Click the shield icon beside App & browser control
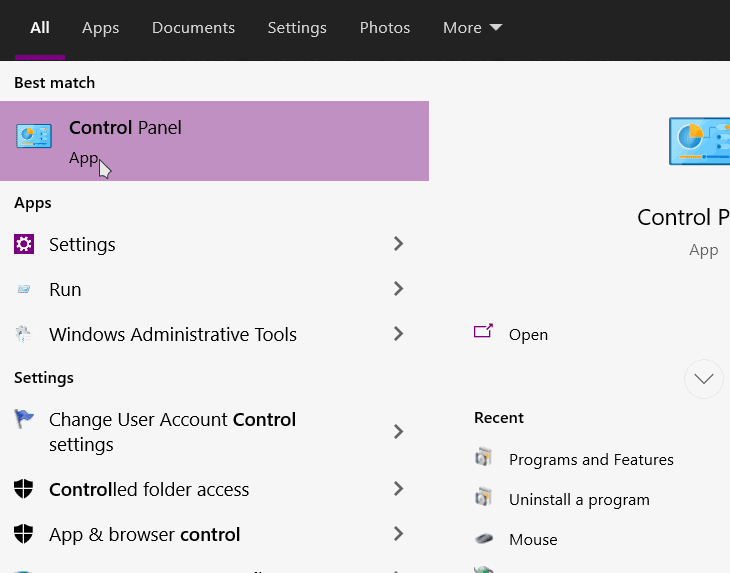The image size is (730, 573). point(24,534)
